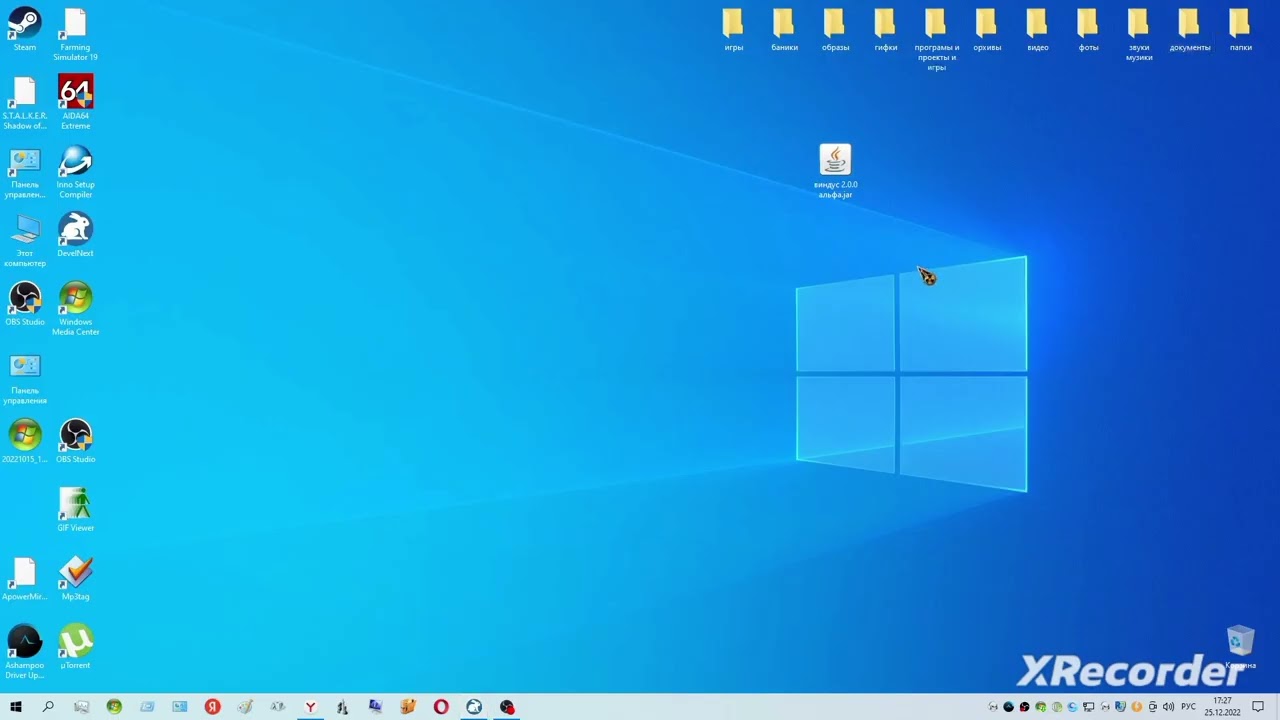Screen dimensions: 1280x720
Task: Select the документы folder
Action: click(x=1190, y=30)
